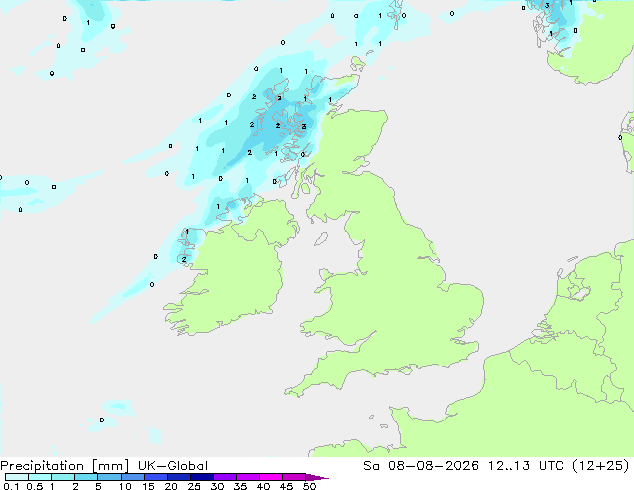Click the 1–2 mm legend color swatch
Image resolution: width=634 pixels, height=490 pixels.
click(63, 477)
